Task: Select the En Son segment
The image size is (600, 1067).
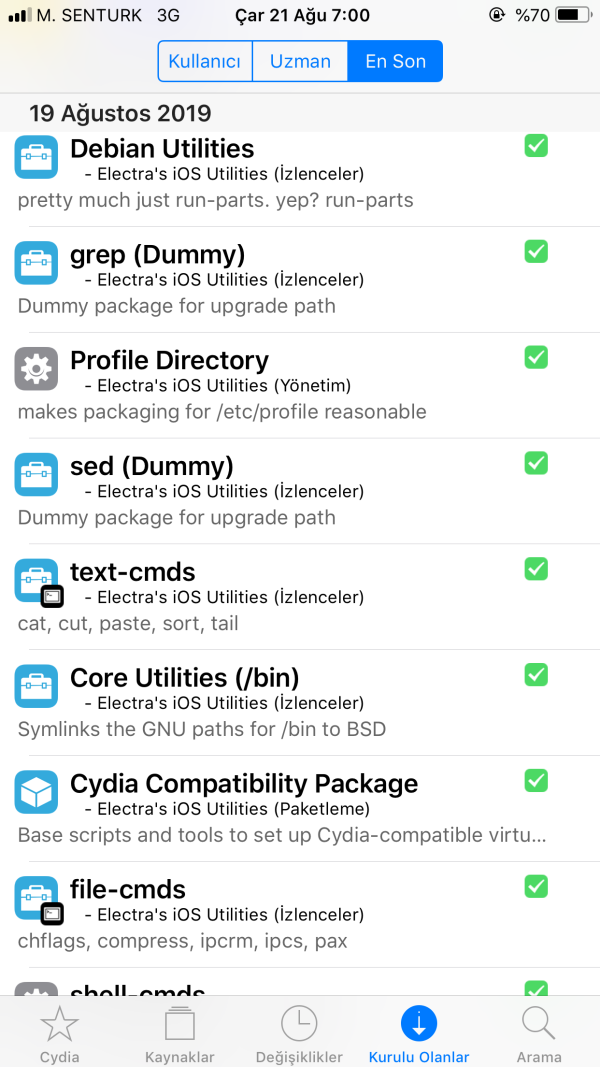Action: point(395,61)
